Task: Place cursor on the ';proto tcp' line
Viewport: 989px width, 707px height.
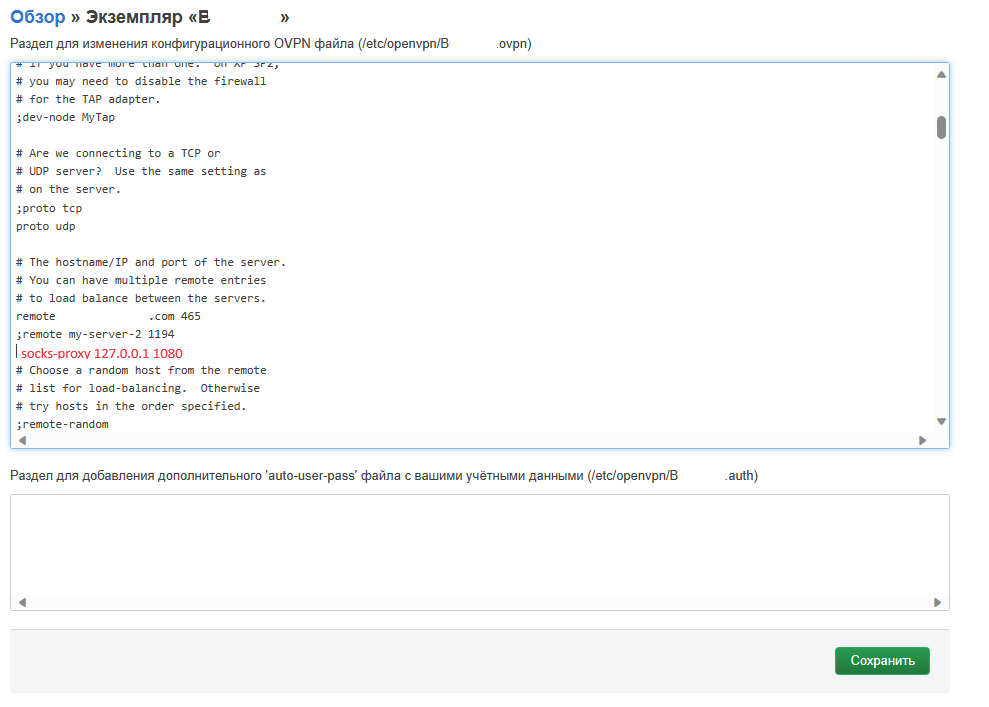Action: pos(49,208)
